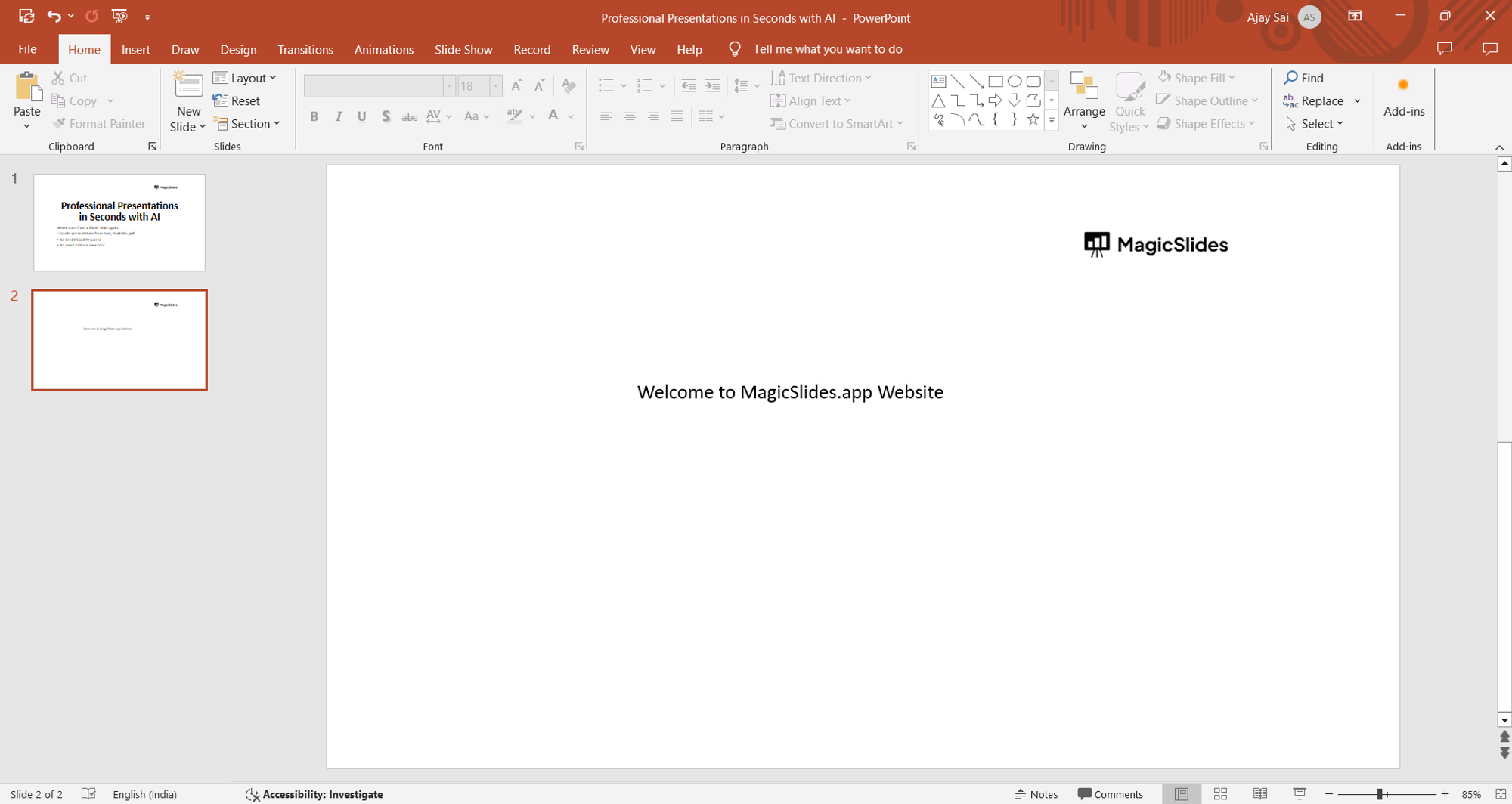This screenshot has height=804, width=1512.
Task: Toggle Italic formatting
Action: point(339,116)
